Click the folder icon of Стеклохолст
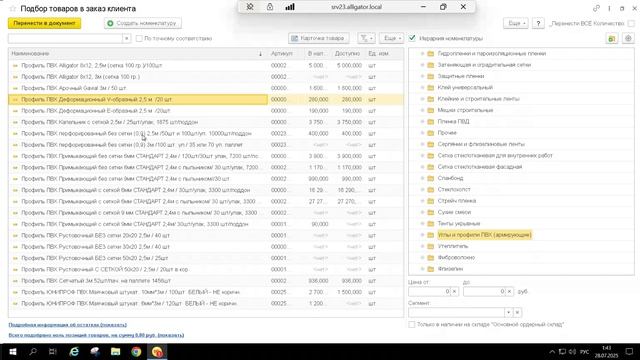Screen dimensions: 640x360 tap(431, 190)
